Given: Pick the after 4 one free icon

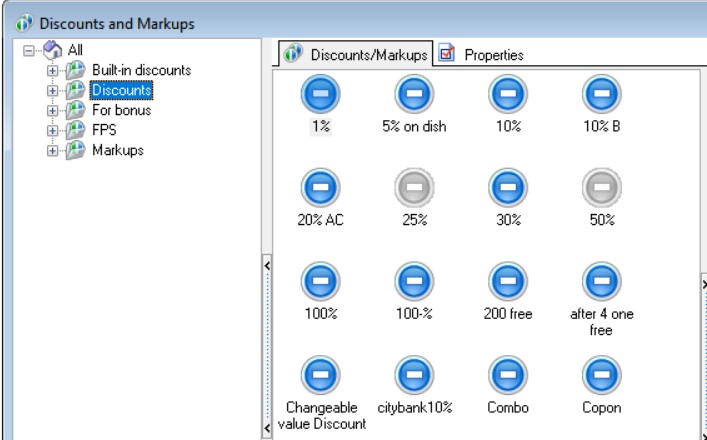Looking at the screenshot, I should [601, 283].
